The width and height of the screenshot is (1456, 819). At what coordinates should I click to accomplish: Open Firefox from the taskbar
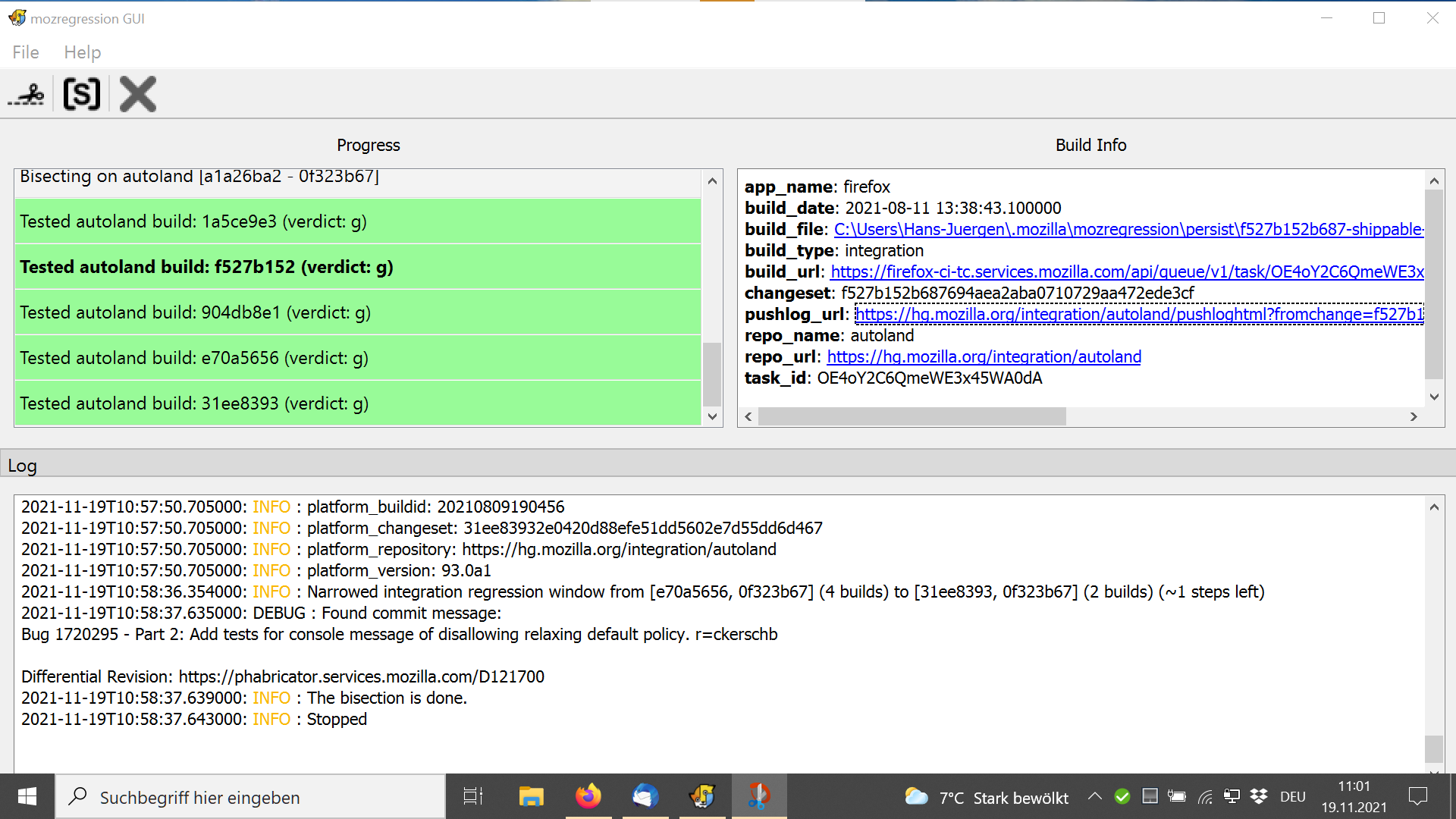point(588,796)
